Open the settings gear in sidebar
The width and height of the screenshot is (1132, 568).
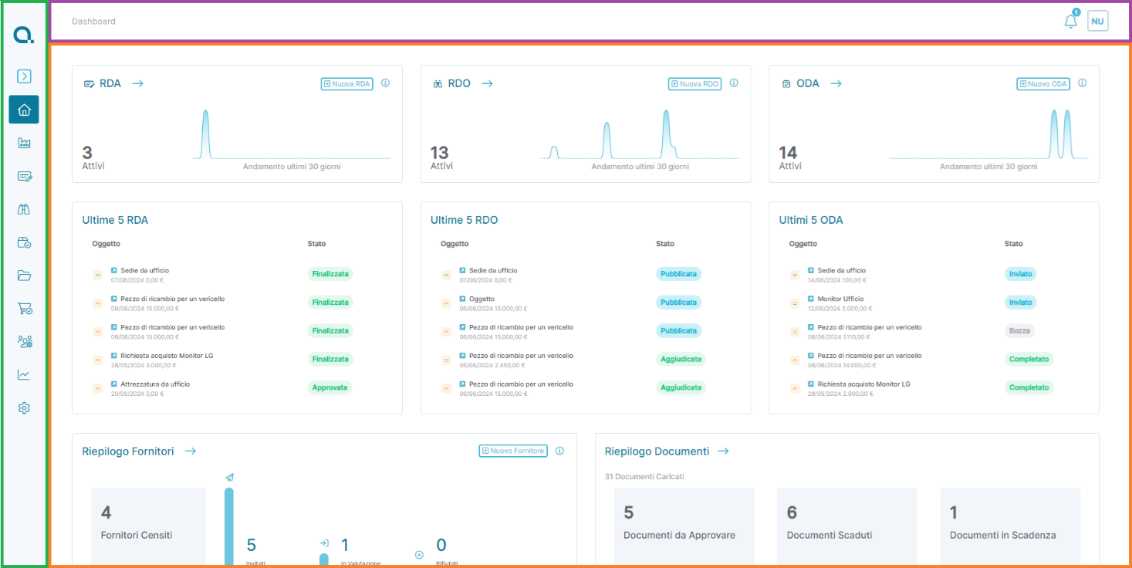[24, 408]
